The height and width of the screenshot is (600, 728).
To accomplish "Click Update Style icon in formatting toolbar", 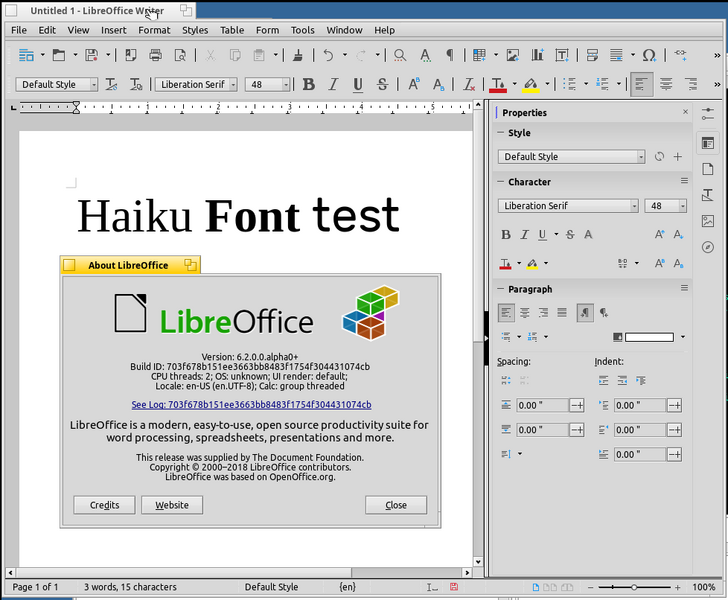I will coord(111,84).
